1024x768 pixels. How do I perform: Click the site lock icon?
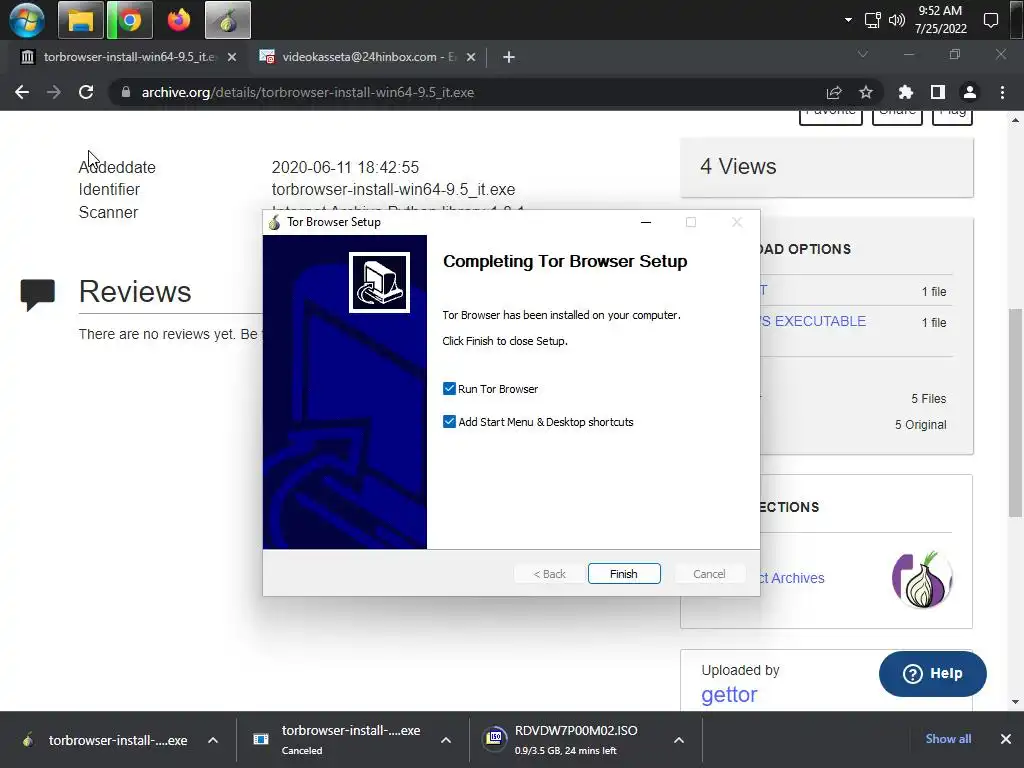125,92
